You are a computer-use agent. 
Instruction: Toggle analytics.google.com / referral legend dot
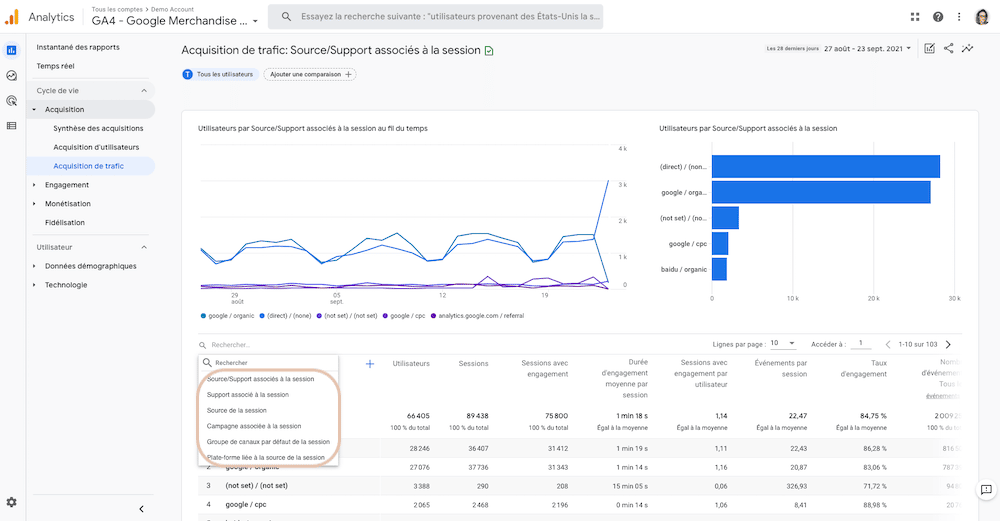(434, 316)
